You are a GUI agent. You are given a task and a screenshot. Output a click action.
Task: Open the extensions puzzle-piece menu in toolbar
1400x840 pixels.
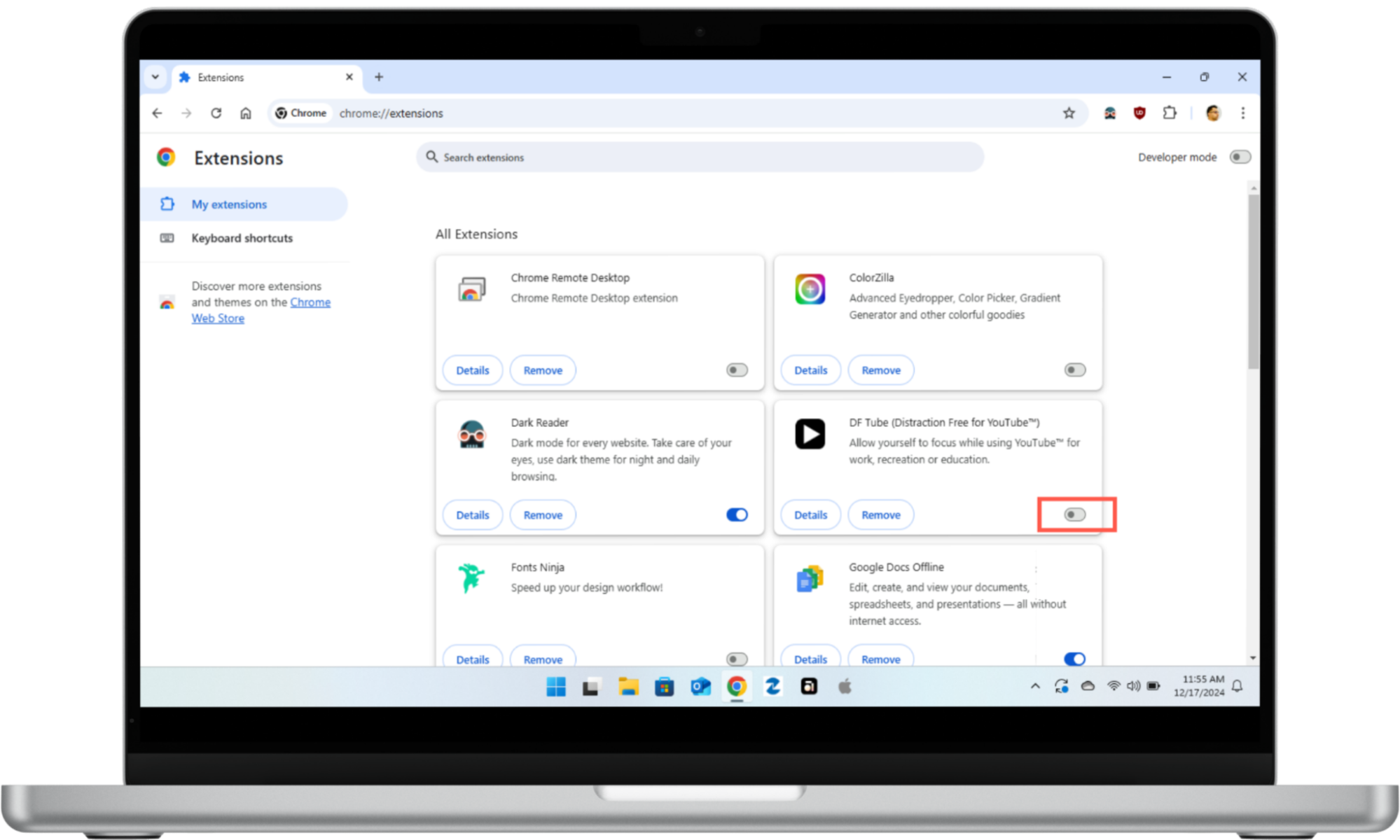pos(1170,113)
